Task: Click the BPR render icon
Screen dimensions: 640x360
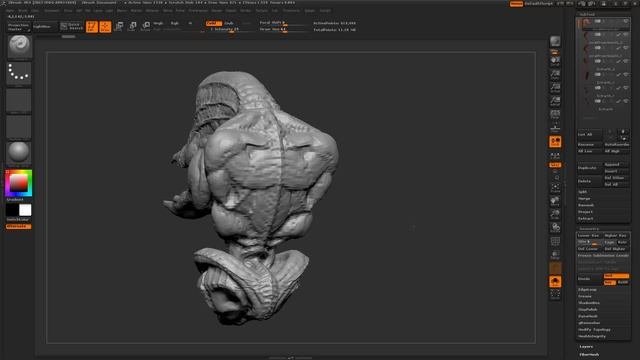Action: coord(555,41)
